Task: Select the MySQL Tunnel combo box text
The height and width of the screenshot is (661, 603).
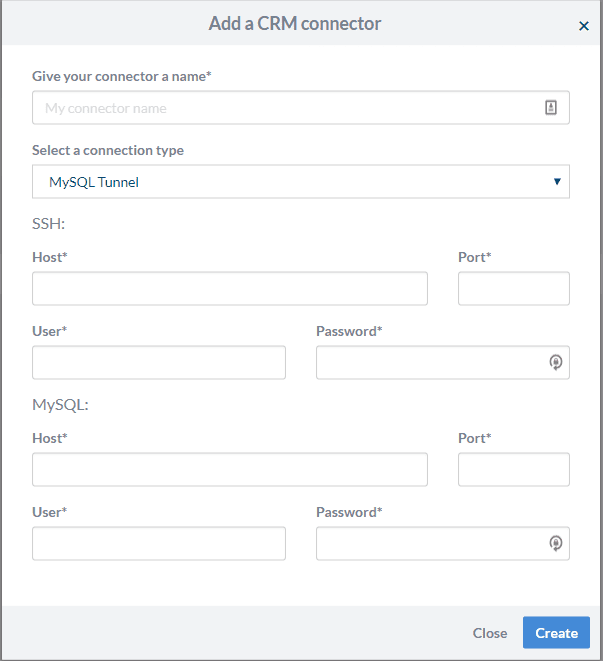Action: pos(94,182)
